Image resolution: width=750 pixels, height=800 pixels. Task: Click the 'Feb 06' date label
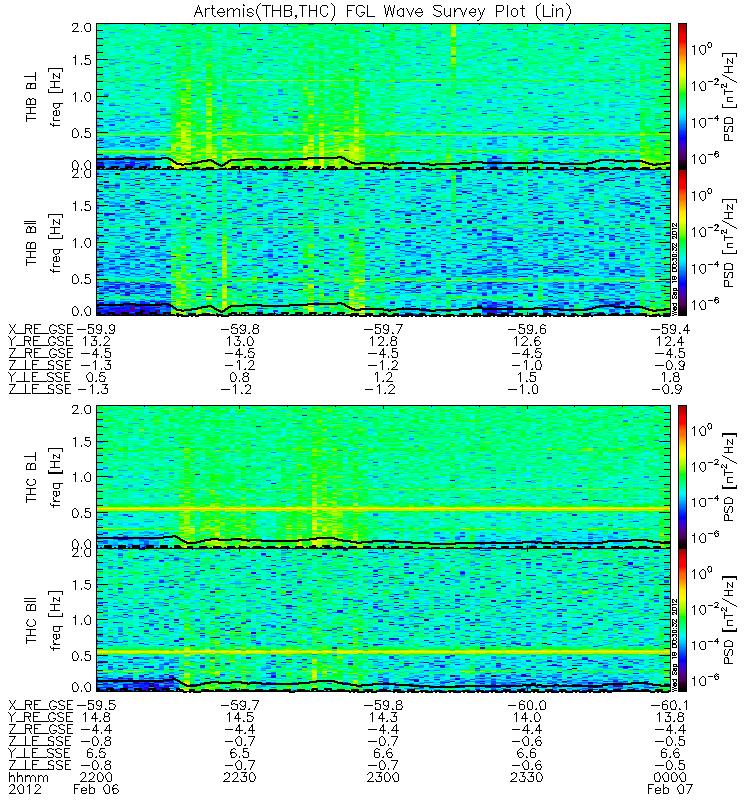point(96,789)
